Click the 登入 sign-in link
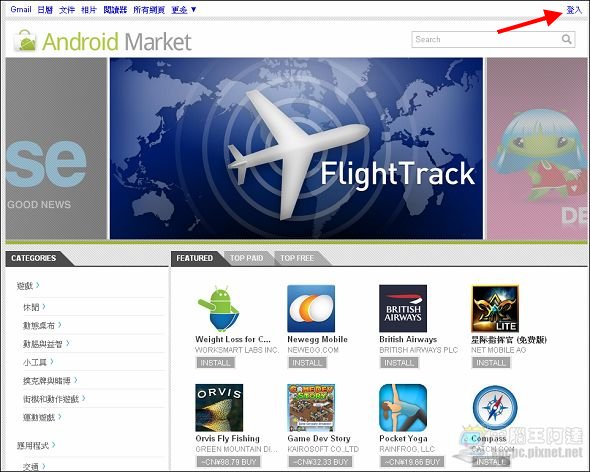This screenshot has width=590, height=472. pyautogui.click(x=574, y=10)
